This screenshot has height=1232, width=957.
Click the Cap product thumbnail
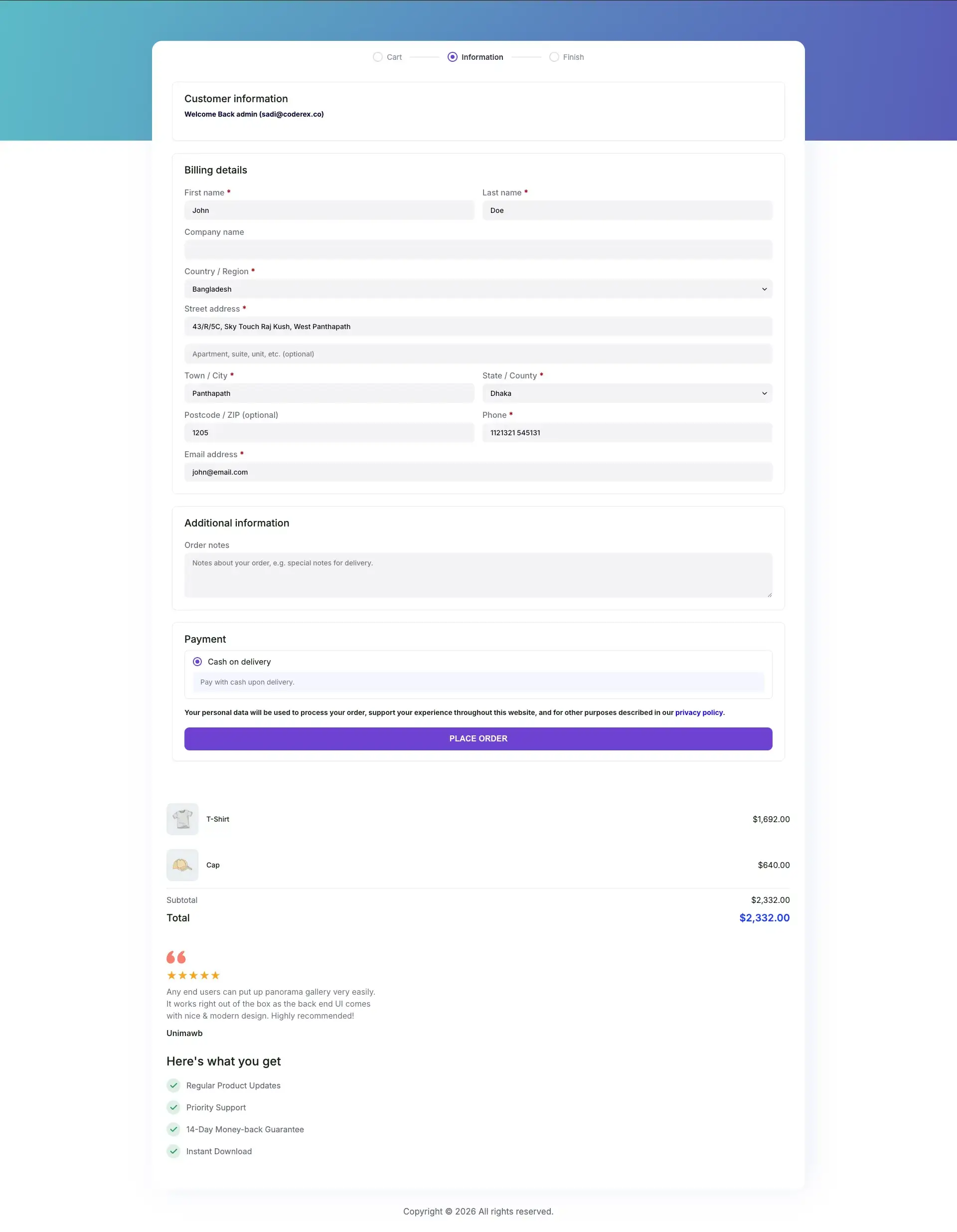pyautogui.click(x=182, y=864)
